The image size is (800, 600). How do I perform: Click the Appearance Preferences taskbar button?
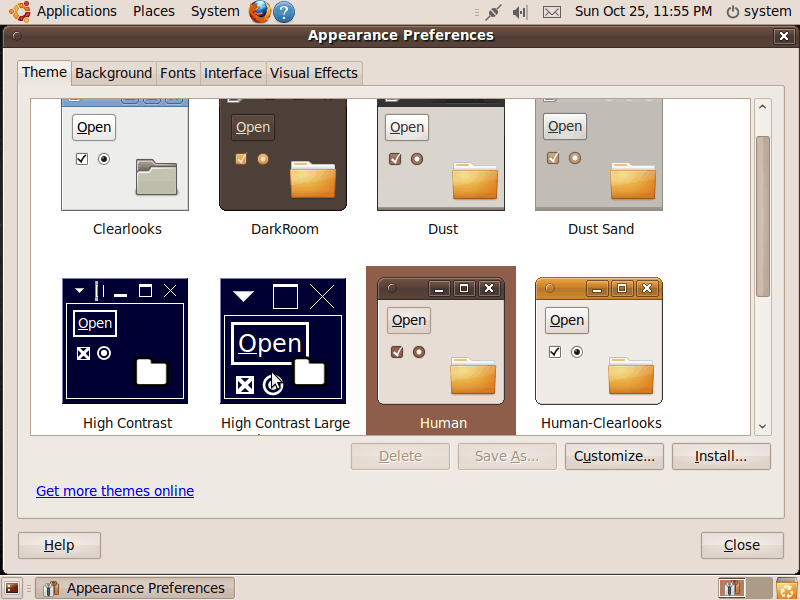(135, 588)
